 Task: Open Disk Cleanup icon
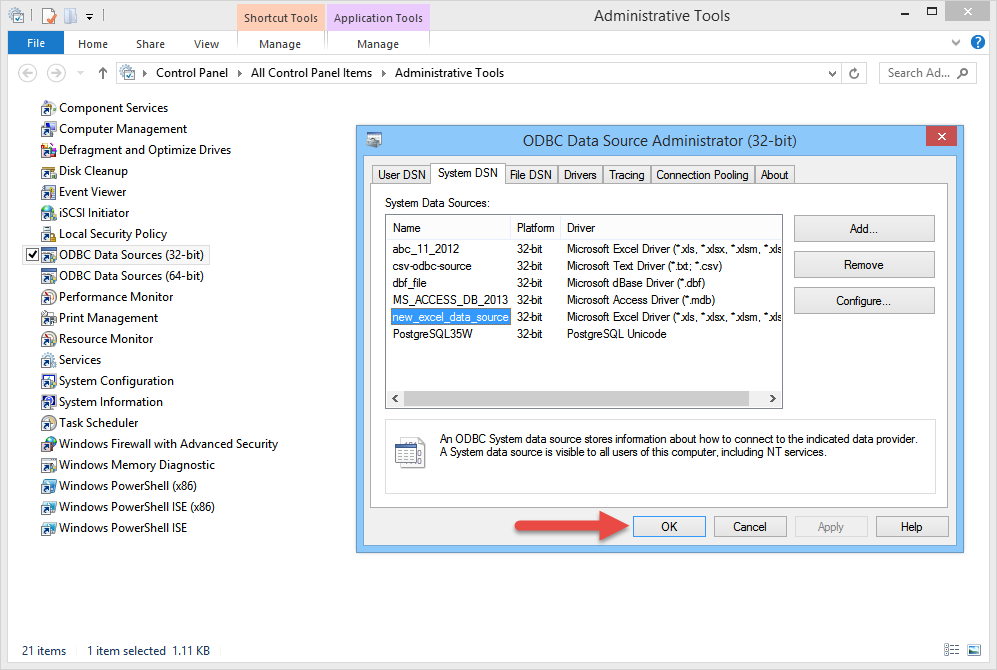coord(48,171)
